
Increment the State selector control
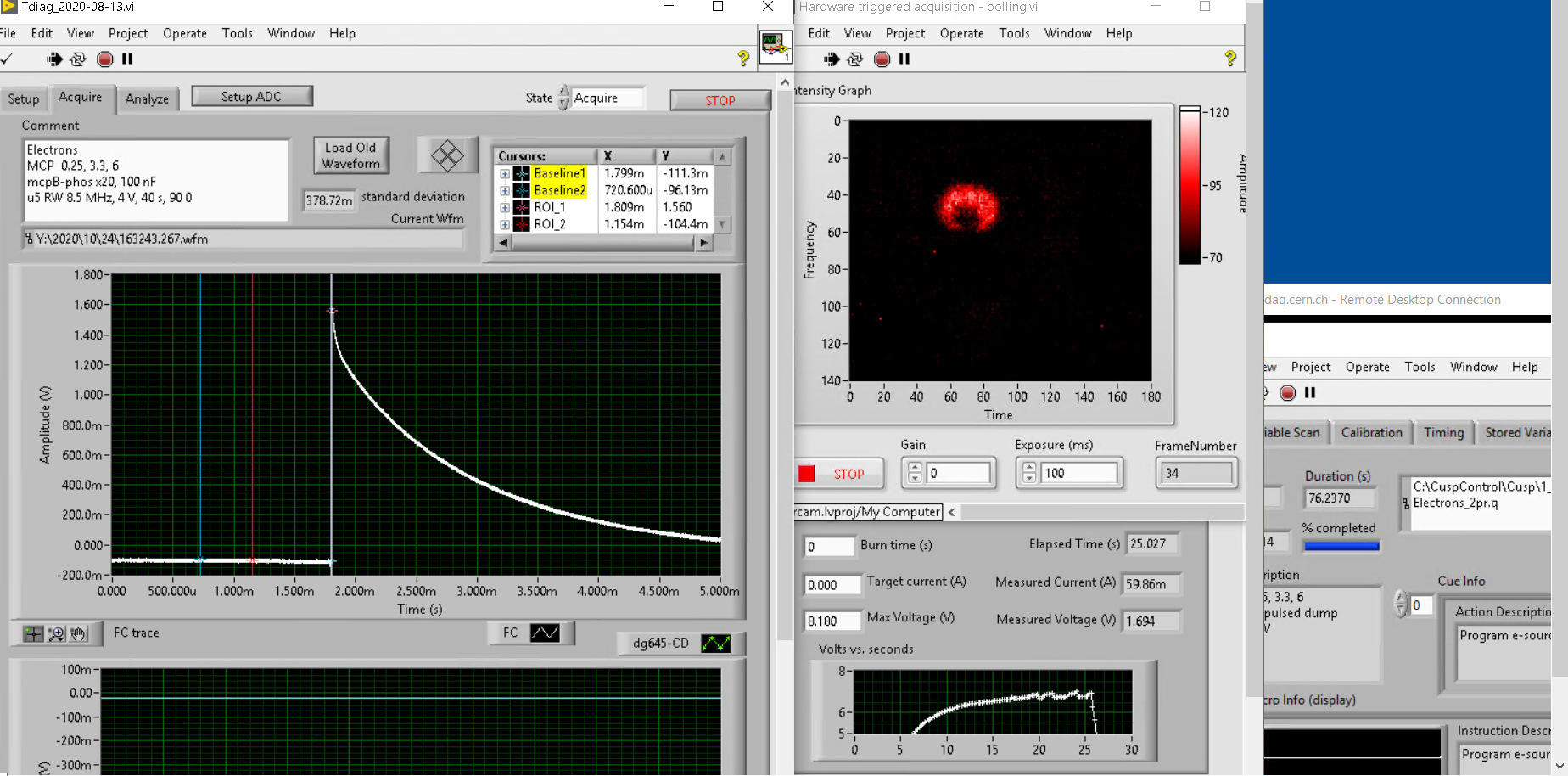564,92
